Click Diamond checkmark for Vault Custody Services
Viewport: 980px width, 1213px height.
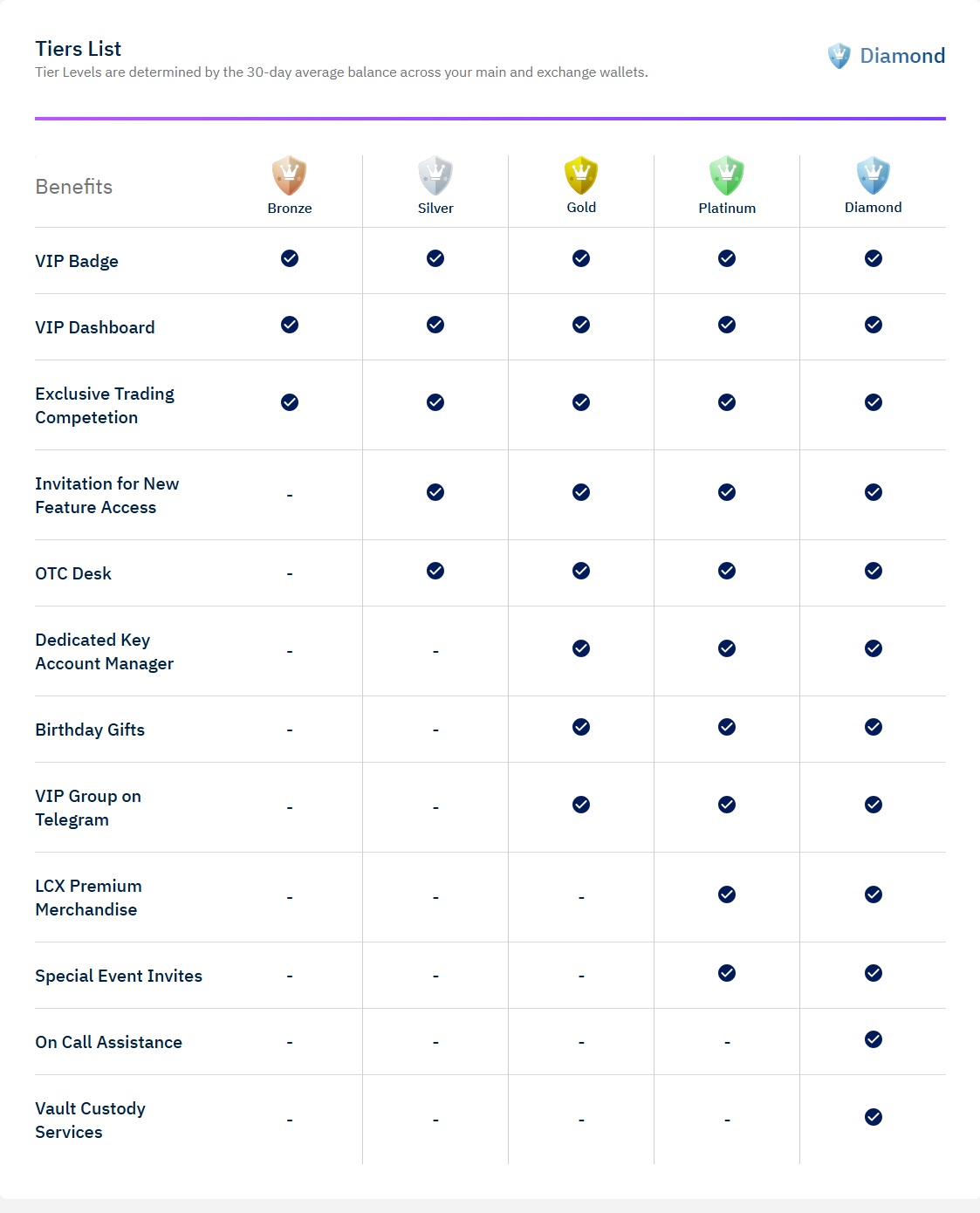(873, 1117)
